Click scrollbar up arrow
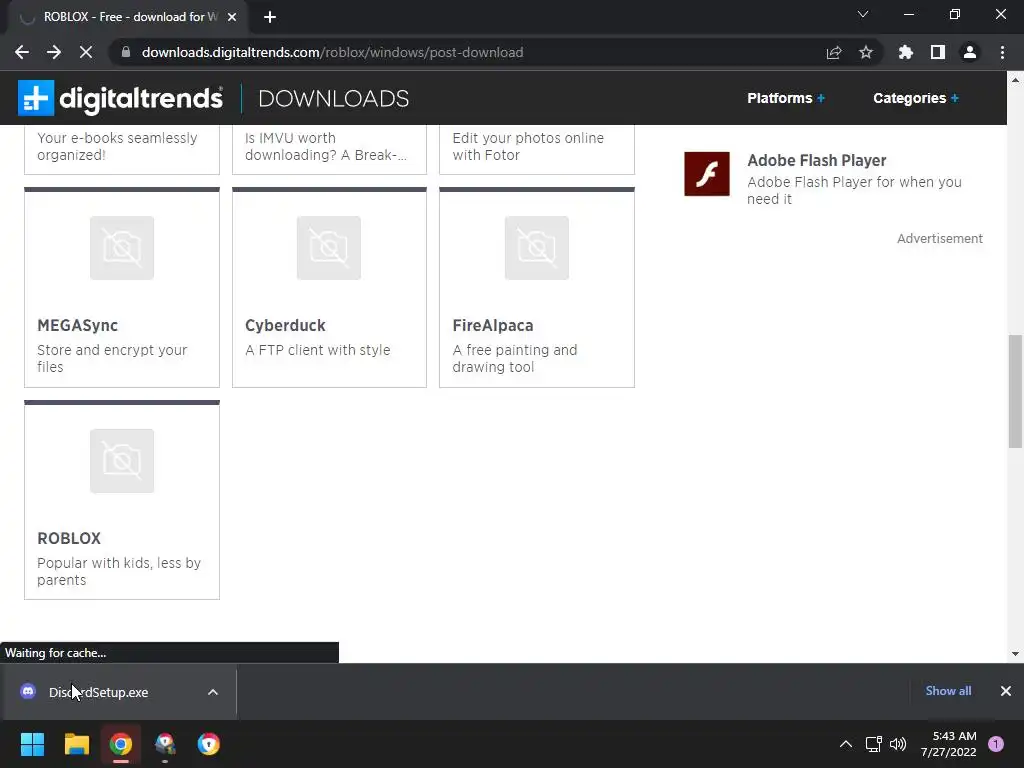The height and width of the screenshot is (768, 1024). [x=1015, y=80]
